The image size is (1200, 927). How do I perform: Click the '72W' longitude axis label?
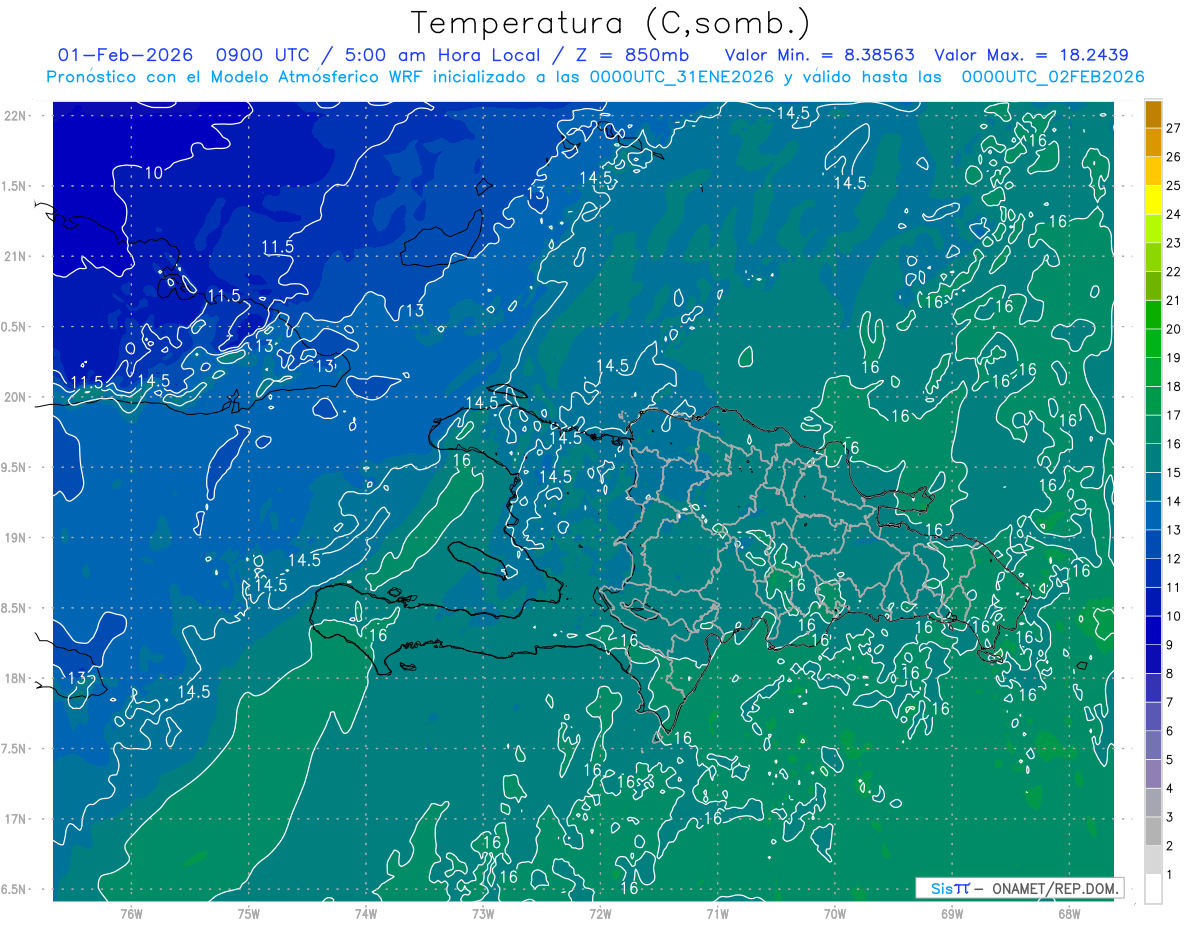pyautogui.click(x=600, y=913)
